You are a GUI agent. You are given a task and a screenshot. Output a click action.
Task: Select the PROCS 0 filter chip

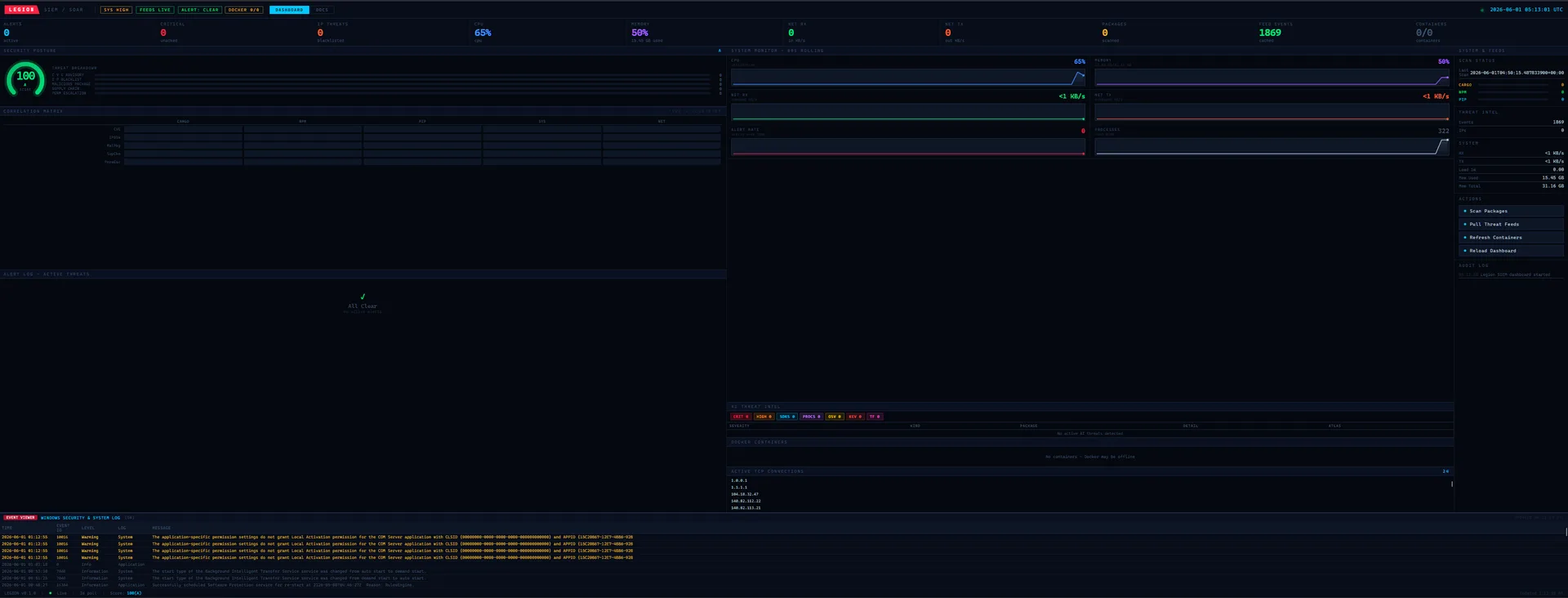811,417
